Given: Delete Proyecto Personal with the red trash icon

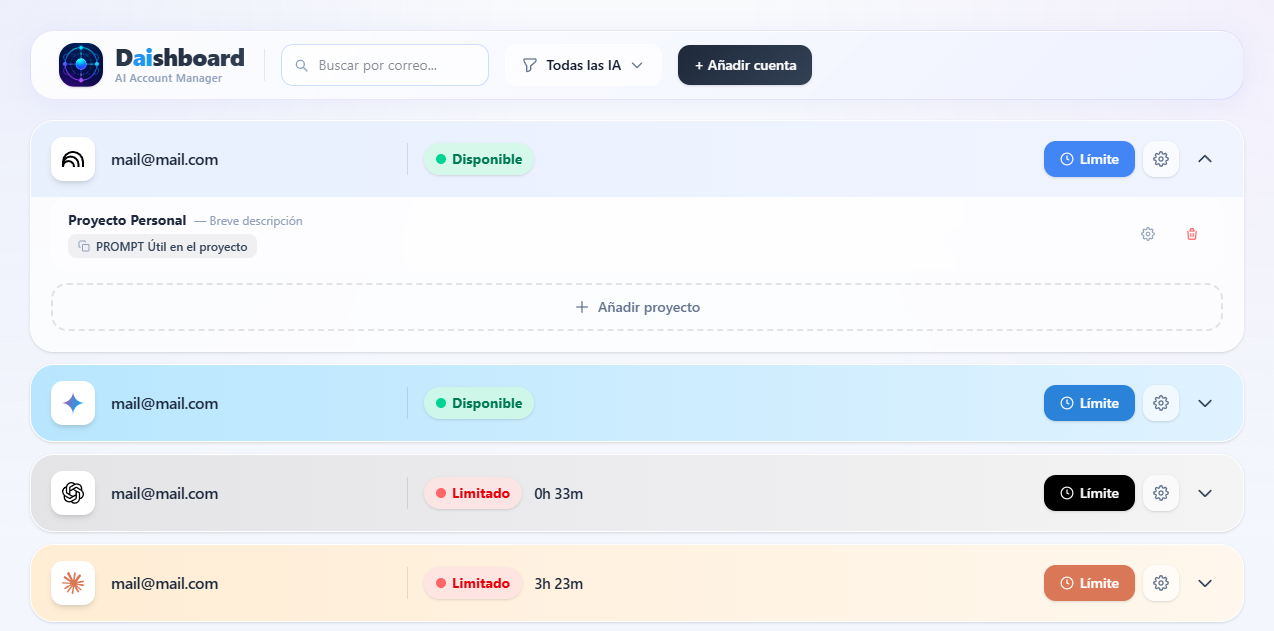Looking at the screenshot, I should coord(1192,234).
